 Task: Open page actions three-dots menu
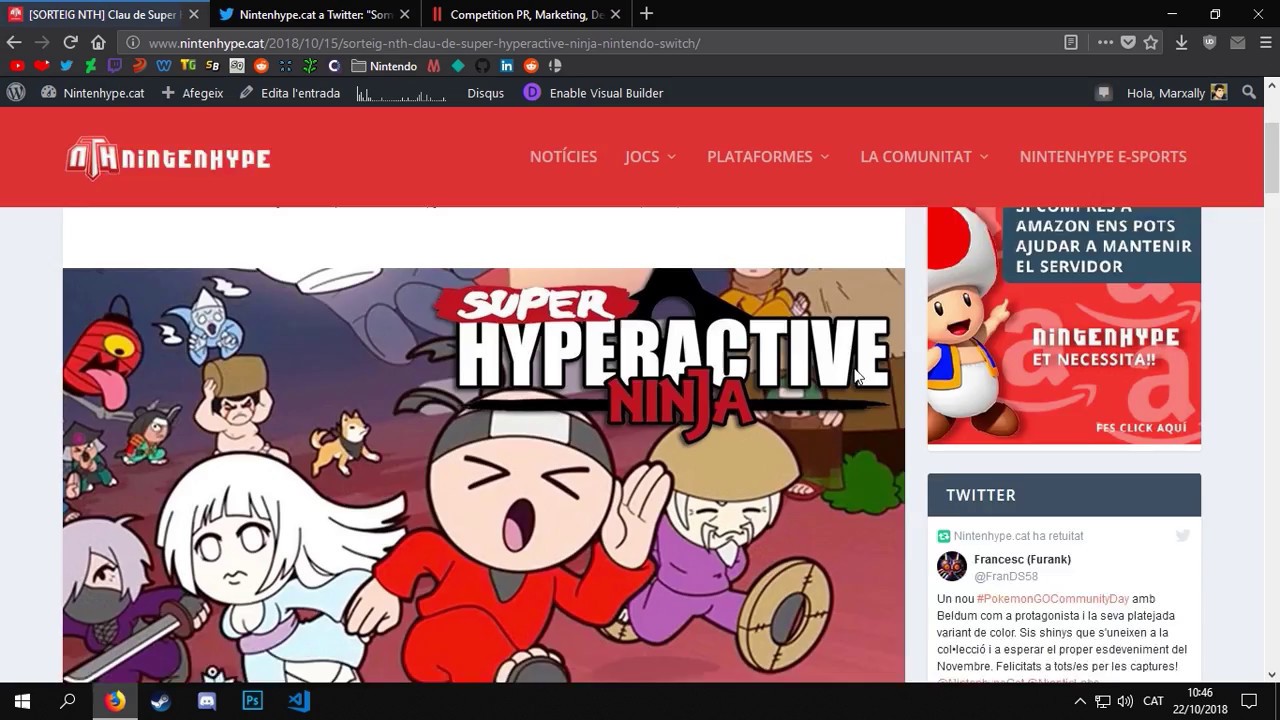[x=1105, y=42]
